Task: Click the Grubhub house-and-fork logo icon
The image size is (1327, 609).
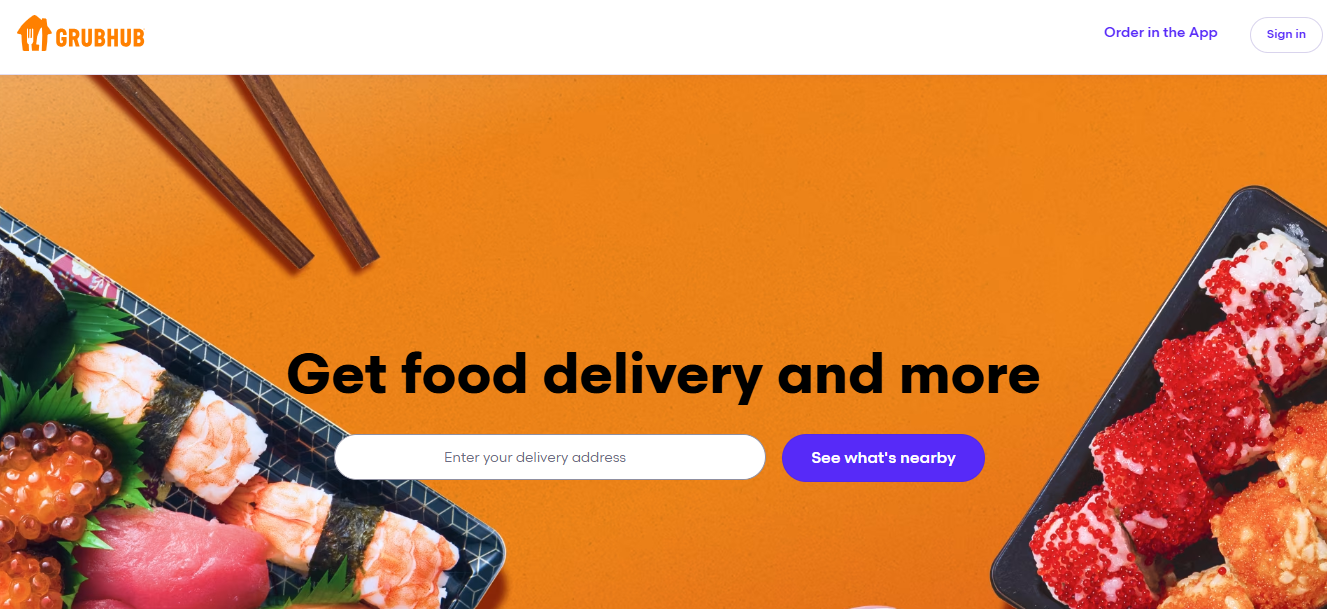Action: [x=34, y=35]
